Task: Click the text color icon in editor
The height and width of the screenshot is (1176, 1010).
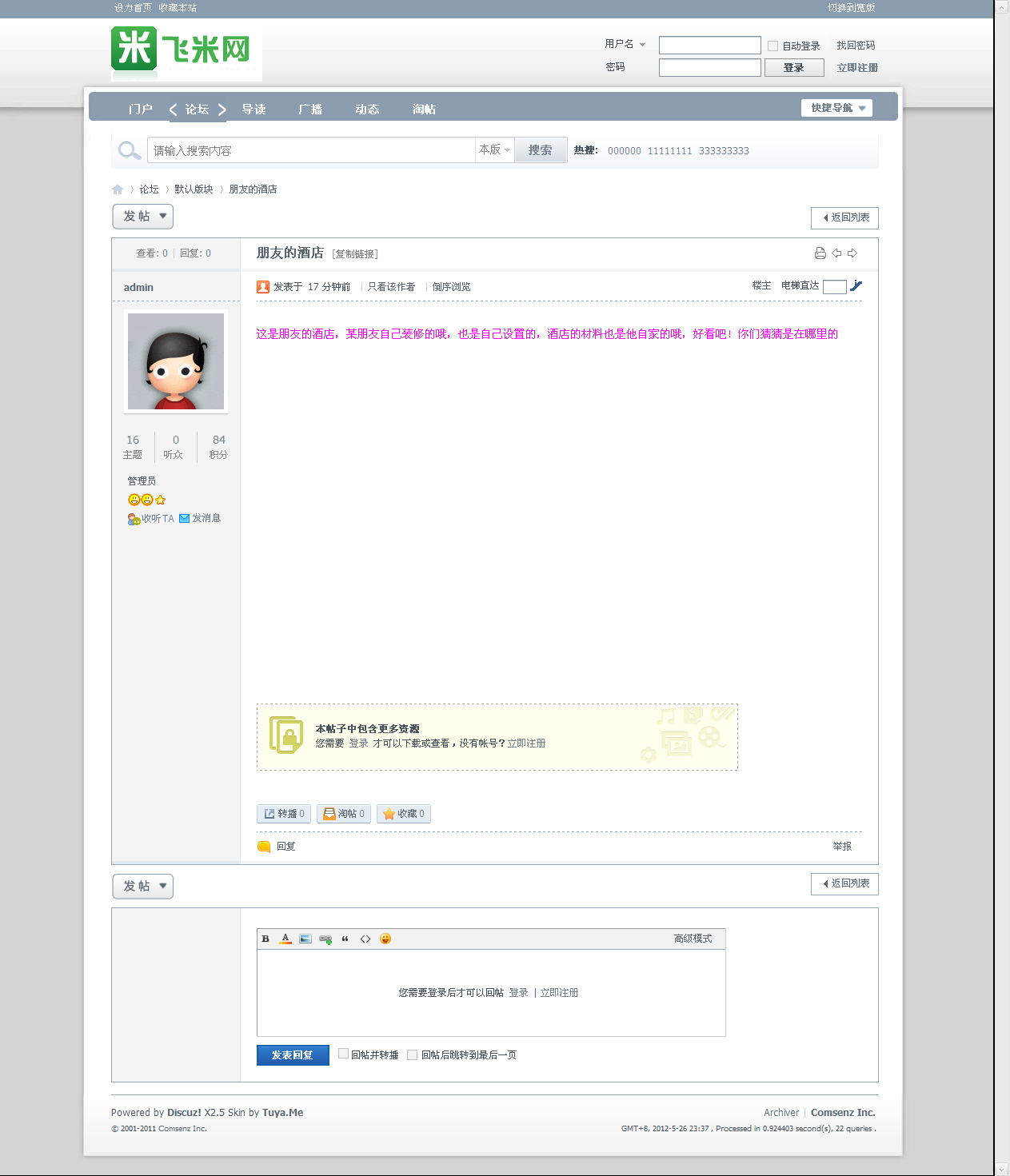Action: point(285,939)
